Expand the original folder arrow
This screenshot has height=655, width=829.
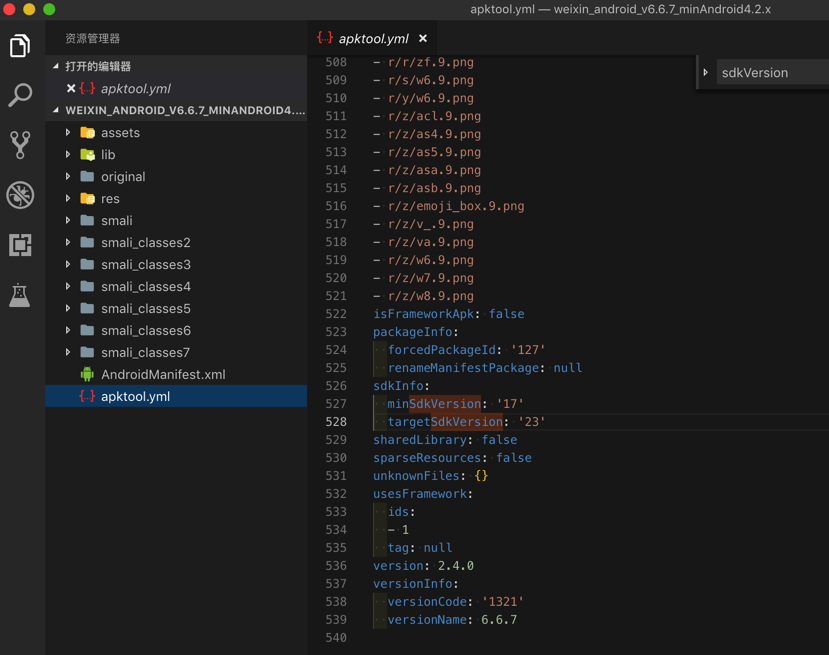point(68,177)
